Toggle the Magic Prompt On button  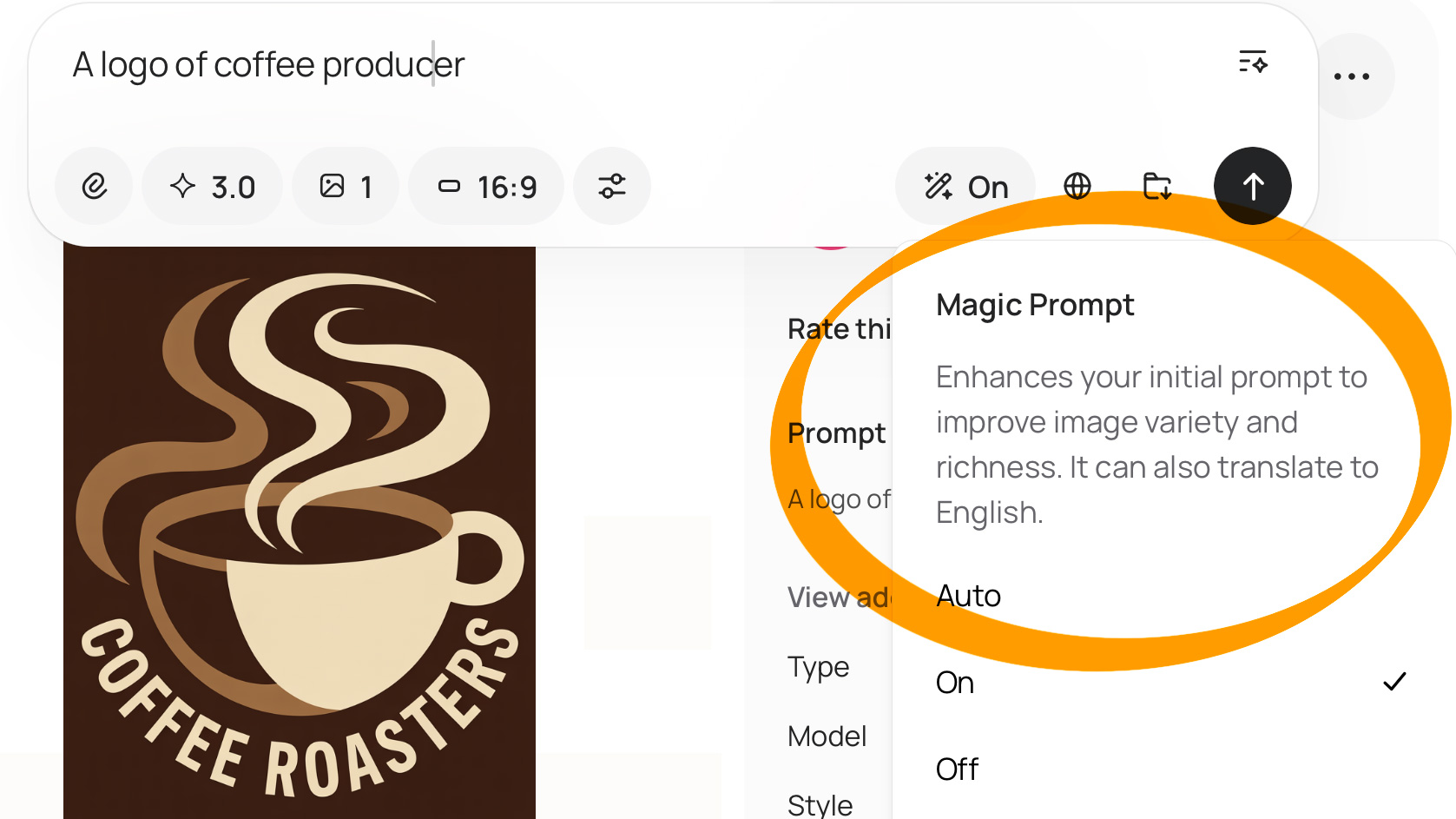point(965,186)
